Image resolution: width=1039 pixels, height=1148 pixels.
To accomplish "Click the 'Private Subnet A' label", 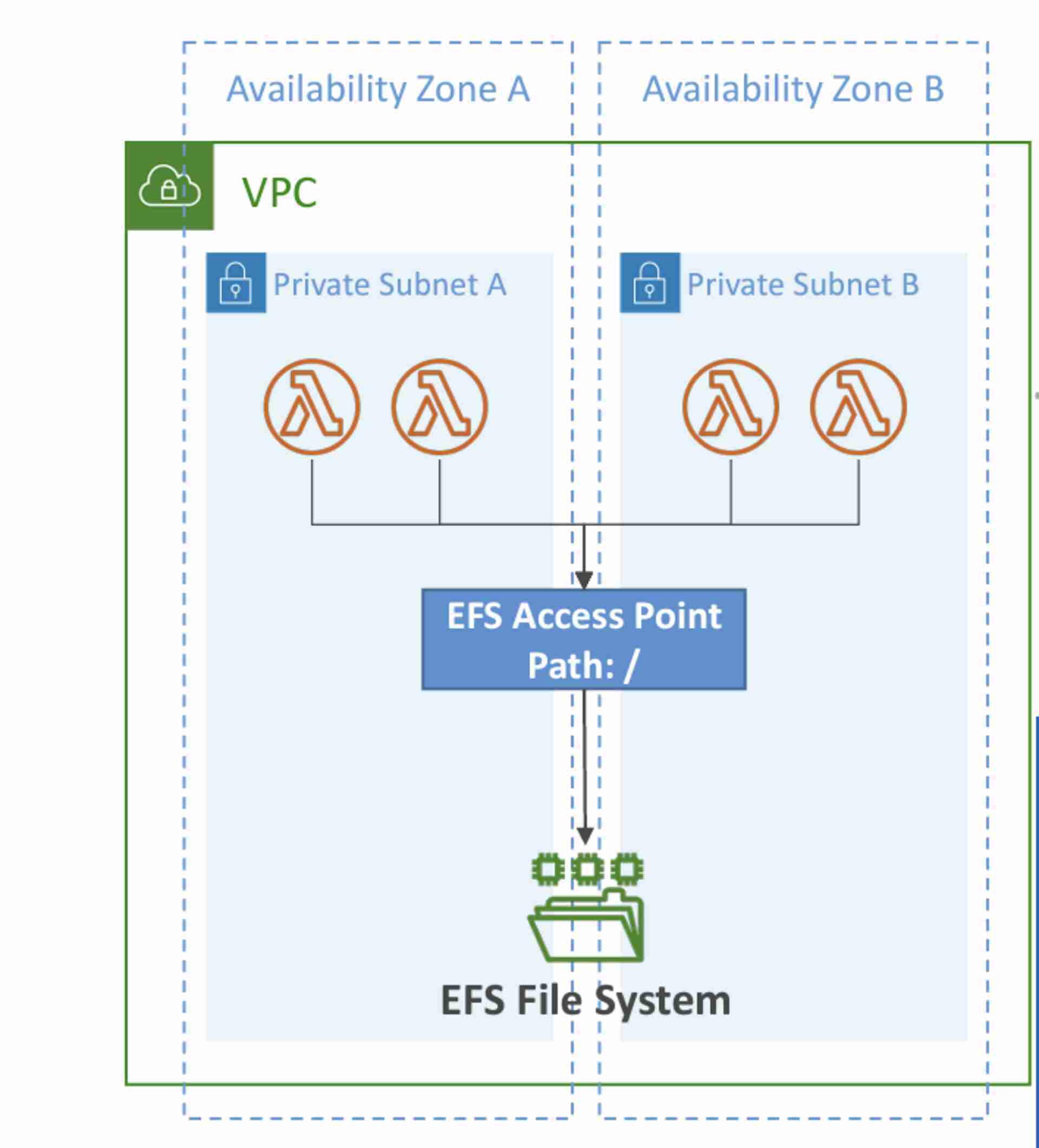I will 390,284.
